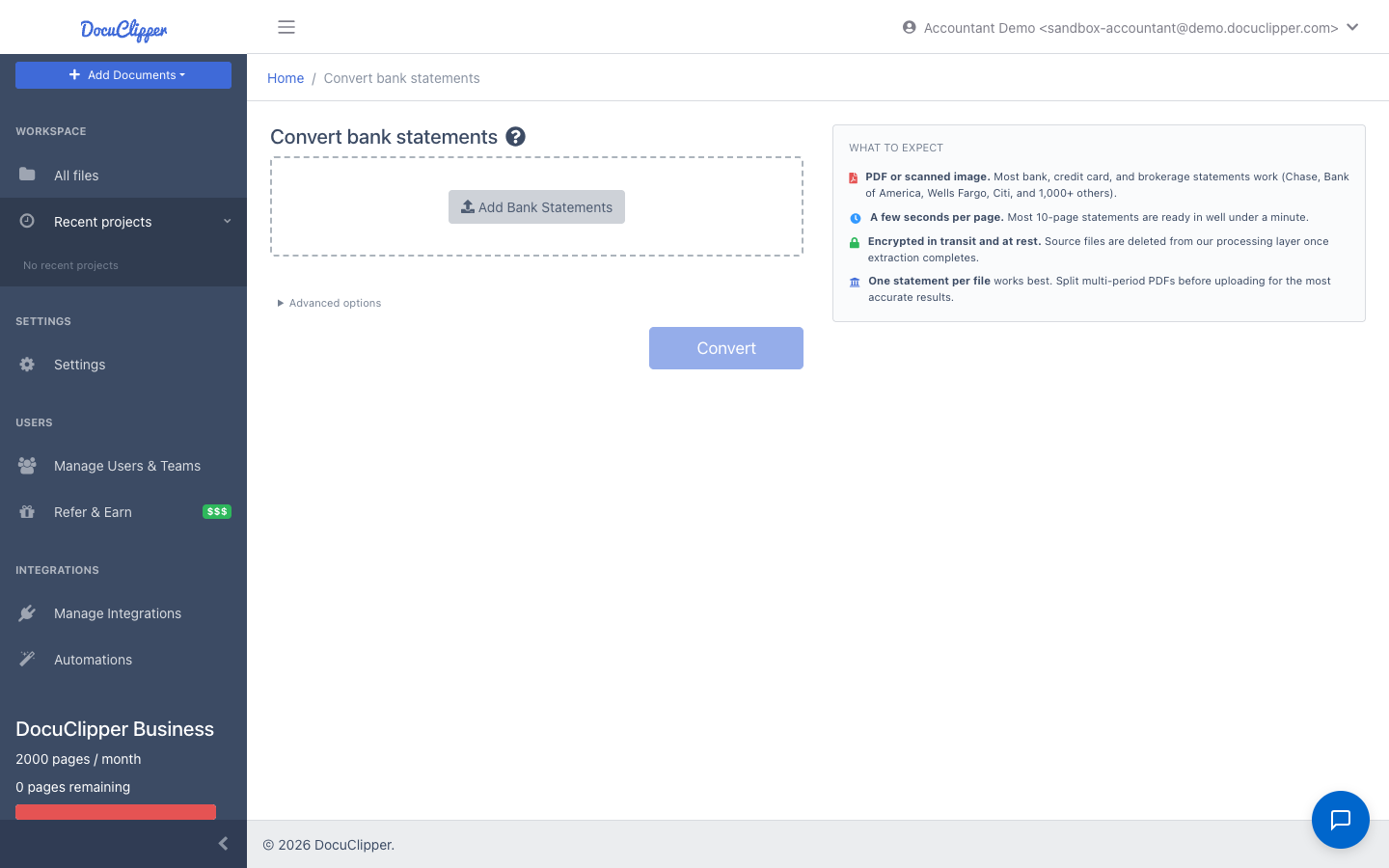Open Manage Integrations in the sidebar
Screen dimensions: 1389x868
coord(123,613)
